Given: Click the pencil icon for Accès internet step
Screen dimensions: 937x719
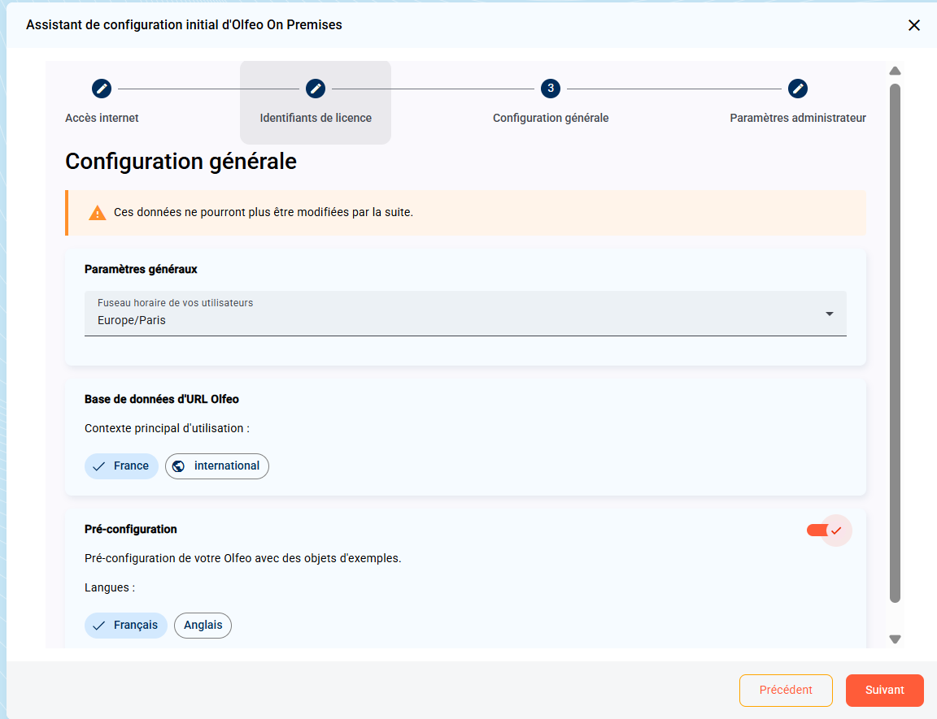Looking at the screenshot, I should pyautogui.click(x=101, y=89).
